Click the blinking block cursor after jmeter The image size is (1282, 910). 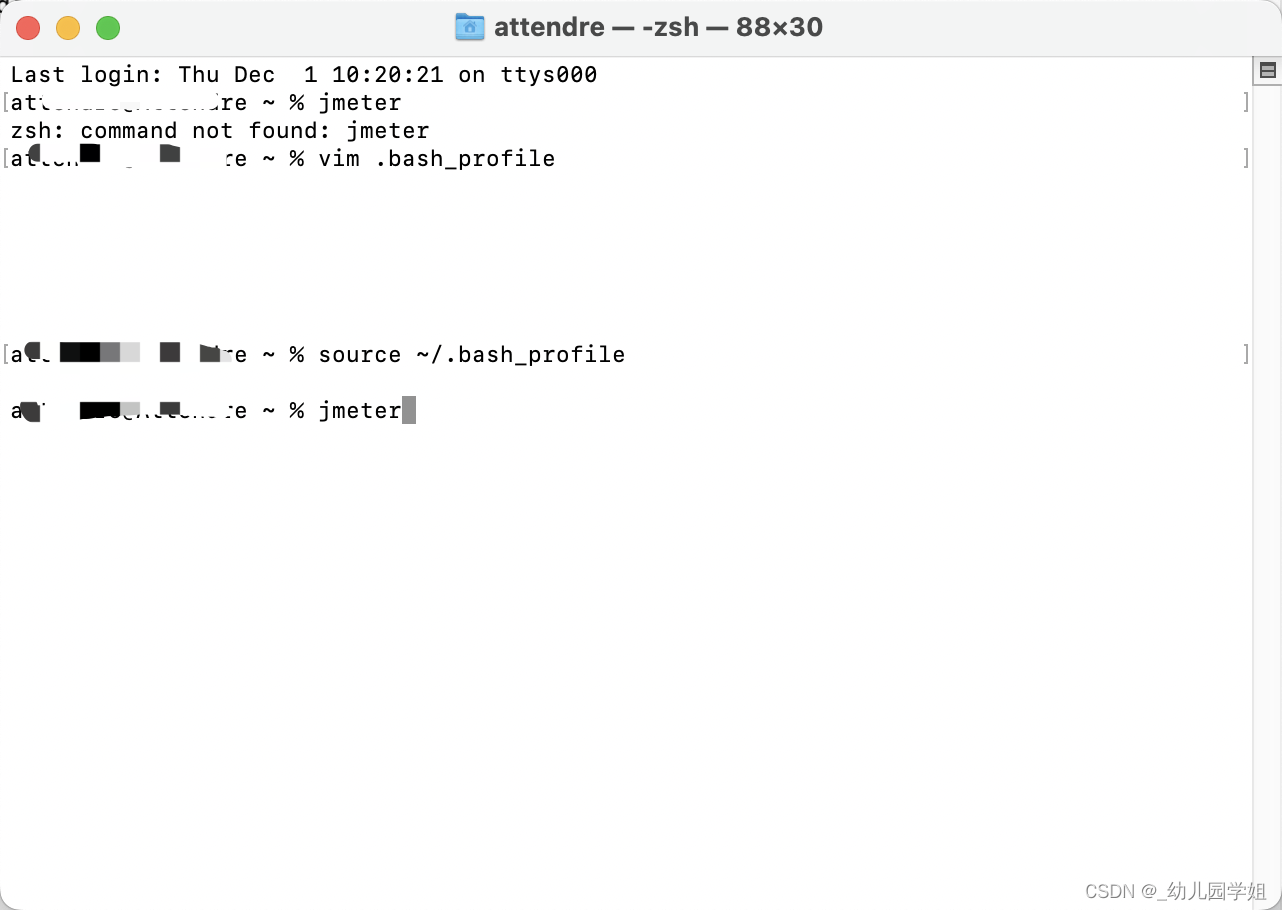[x=409, y=409]
